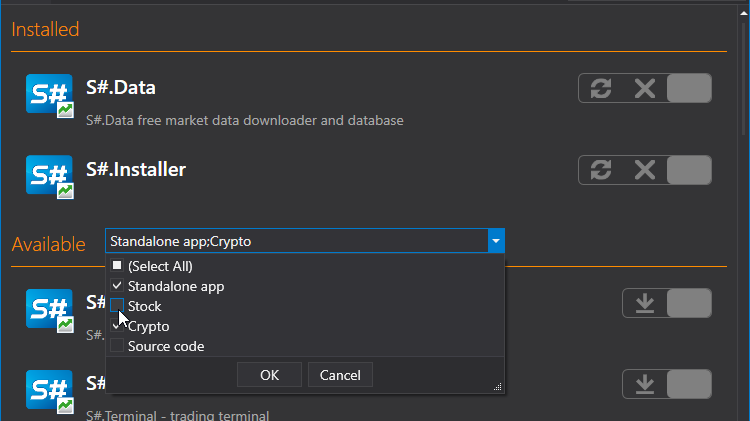Click the download icon for S#.Terminal
The width and height of the screenshot is (750, 421).
tap(645, 384)
